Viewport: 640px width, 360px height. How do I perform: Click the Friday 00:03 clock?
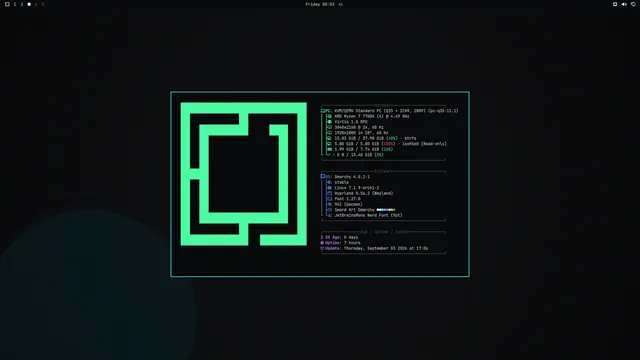click(320, 4)
